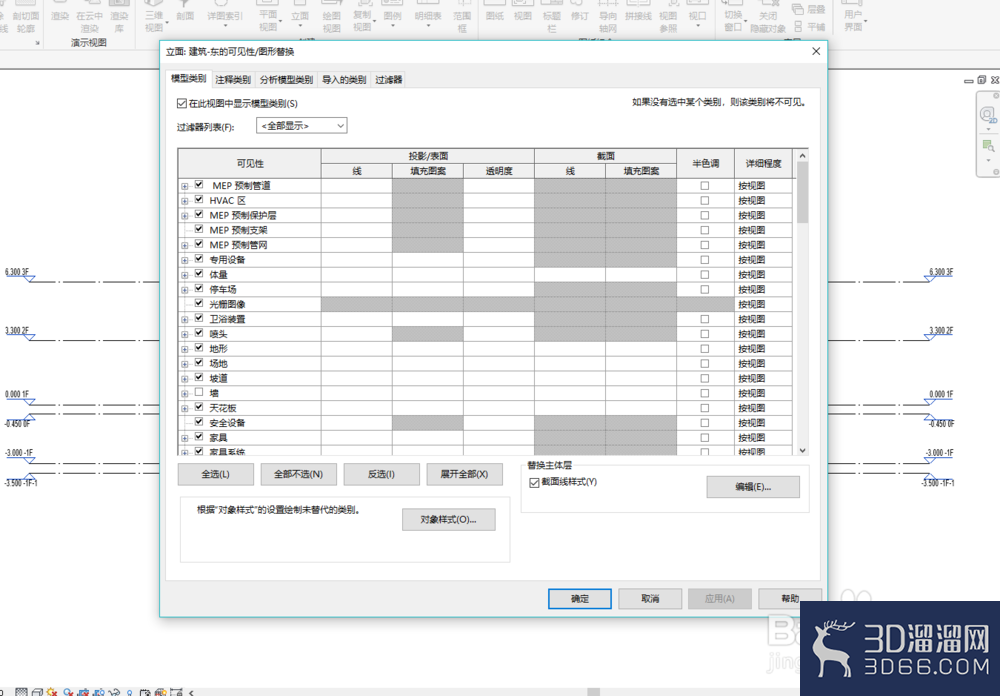Click the 展开全部(X) button
This screenshot has height=696, width=1000.
point(464,474)
